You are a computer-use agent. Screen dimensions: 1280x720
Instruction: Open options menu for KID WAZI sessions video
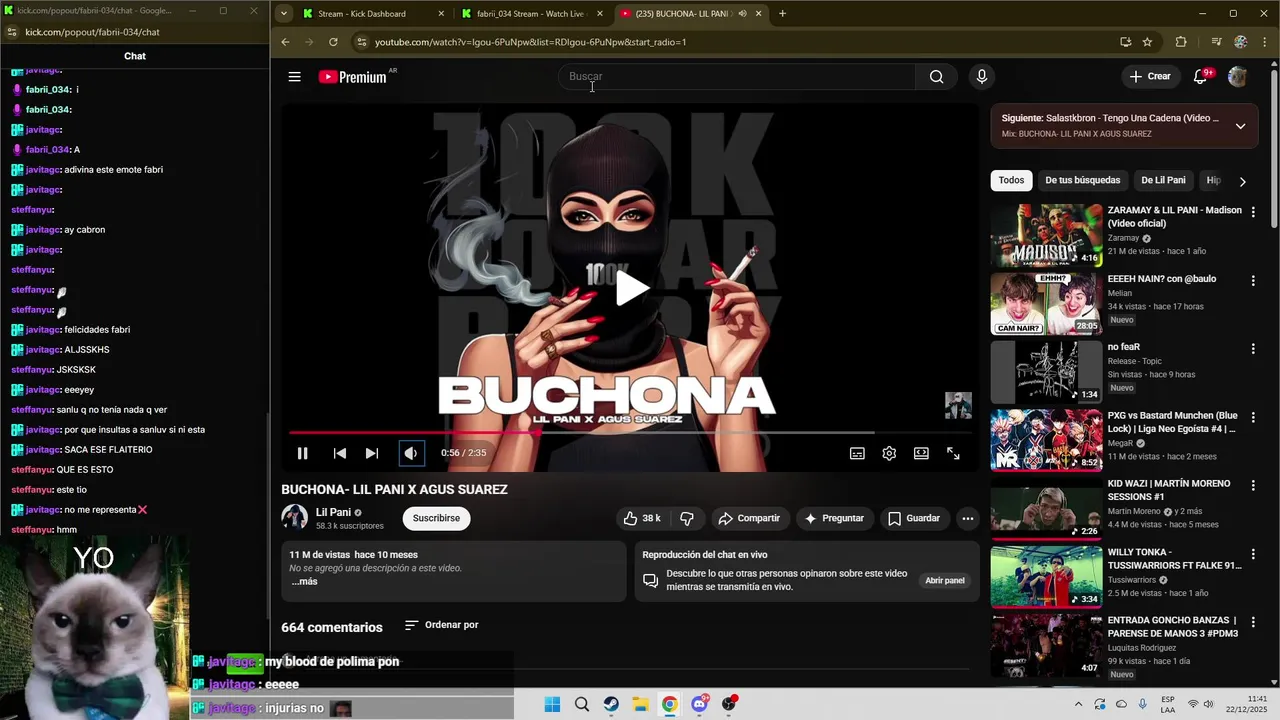[x=1253, y=485]
